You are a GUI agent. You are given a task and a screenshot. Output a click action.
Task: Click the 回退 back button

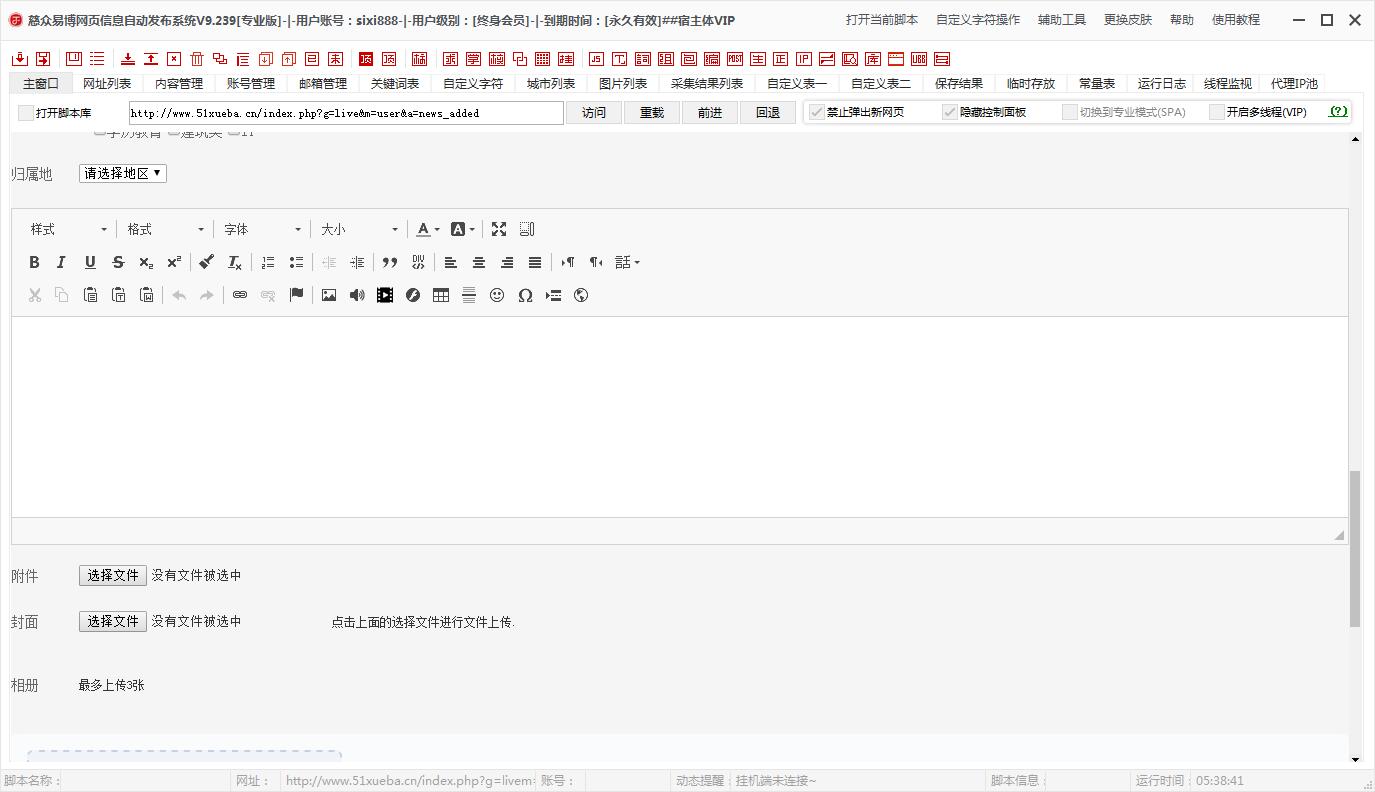[x=768, y=113]
